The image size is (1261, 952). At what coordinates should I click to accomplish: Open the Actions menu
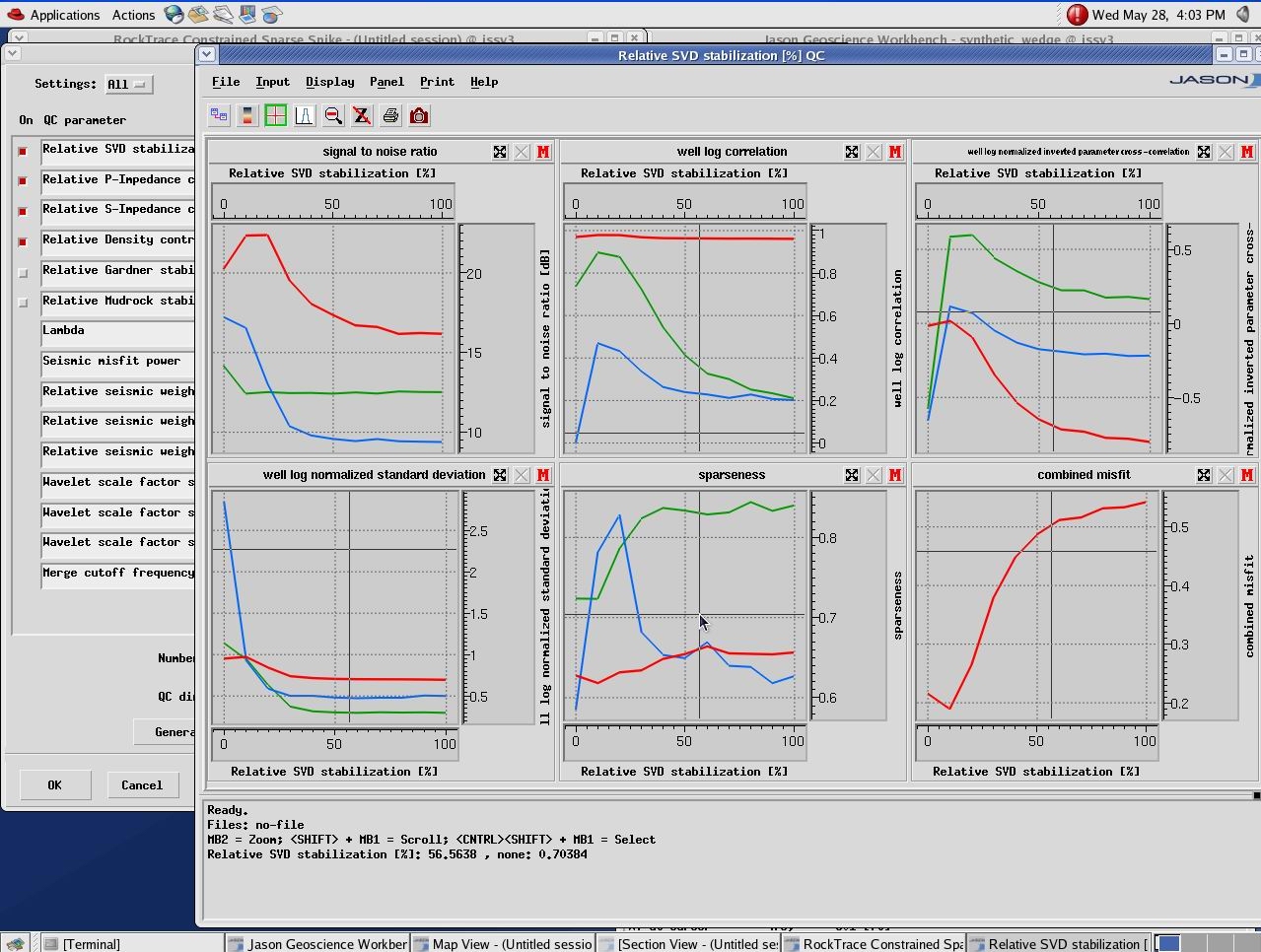133,15
